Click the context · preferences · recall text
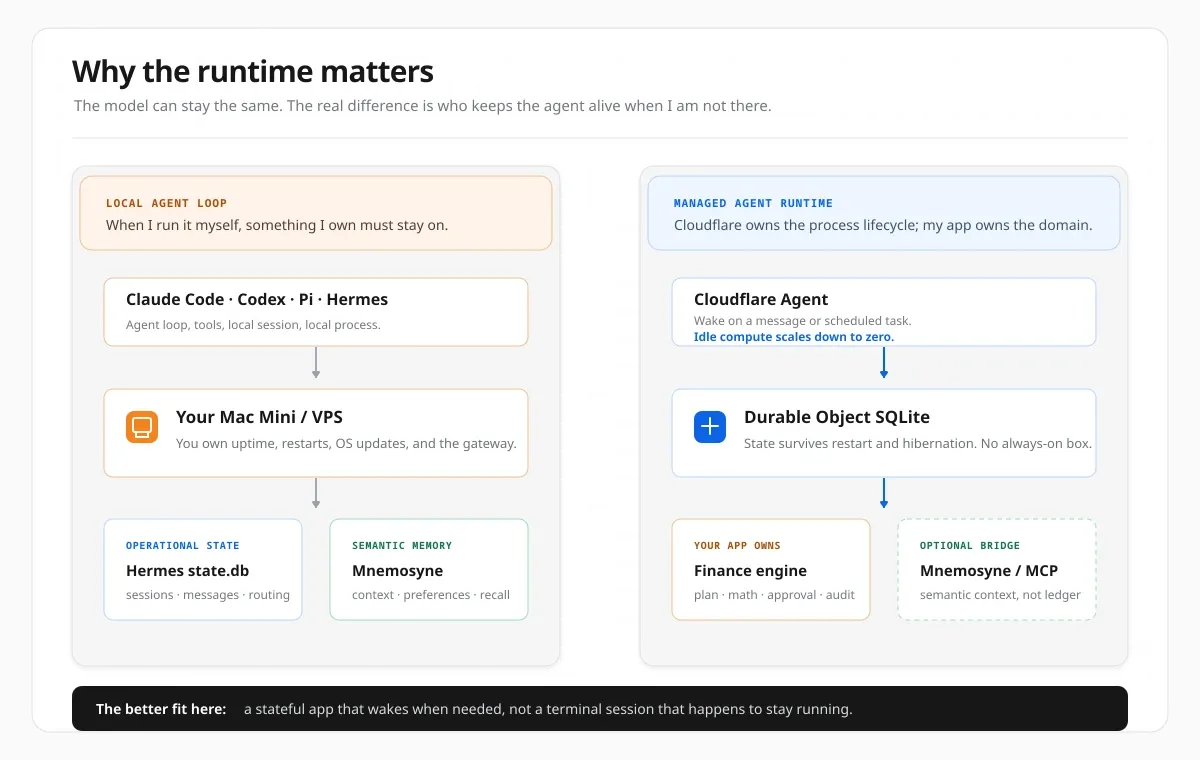This screenshot has width=1200, height=760. point(431,595)
